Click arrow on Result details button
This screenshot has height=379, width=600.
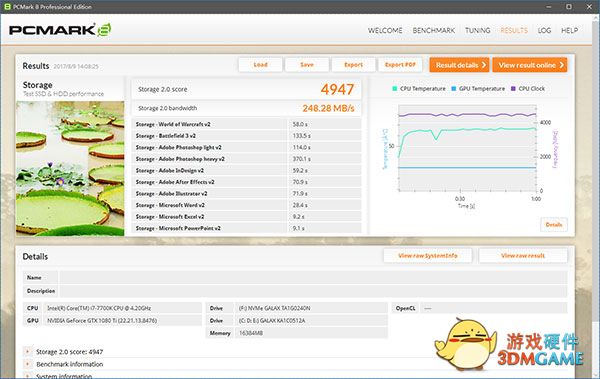484,65
